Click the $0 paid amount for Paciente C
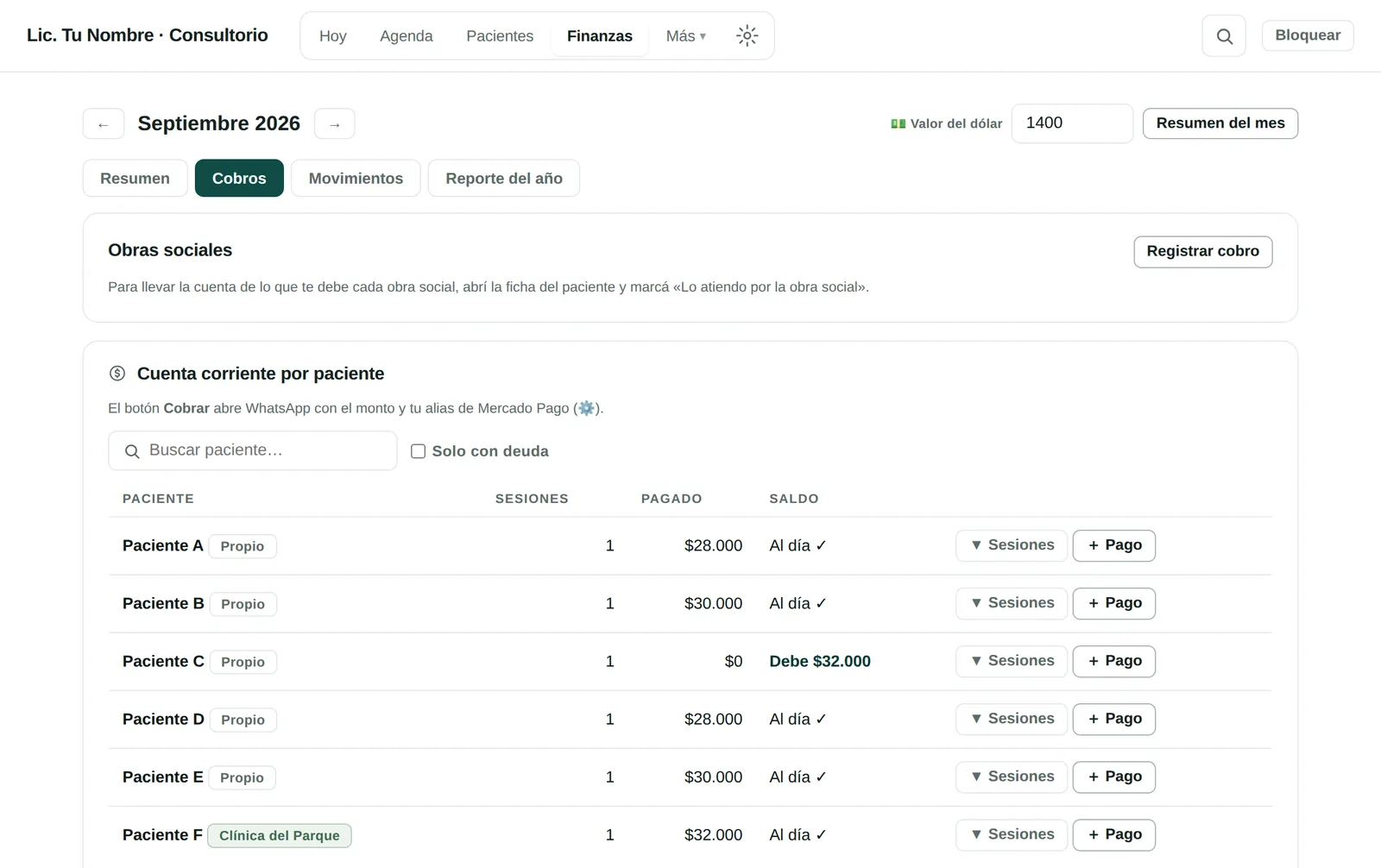Image resolution: width=1381 pixels, height=868 pixels. click(734, 661)
